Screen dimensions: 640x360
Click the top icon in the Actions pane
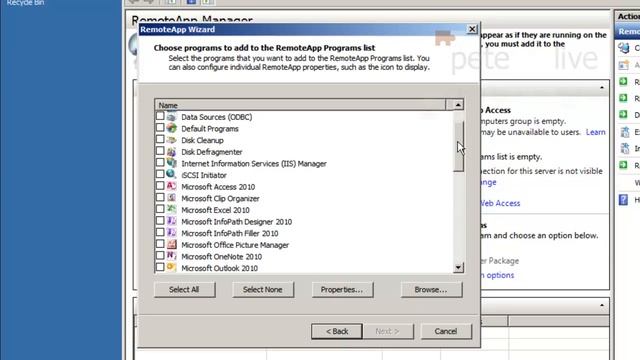[x=623, y=48]
